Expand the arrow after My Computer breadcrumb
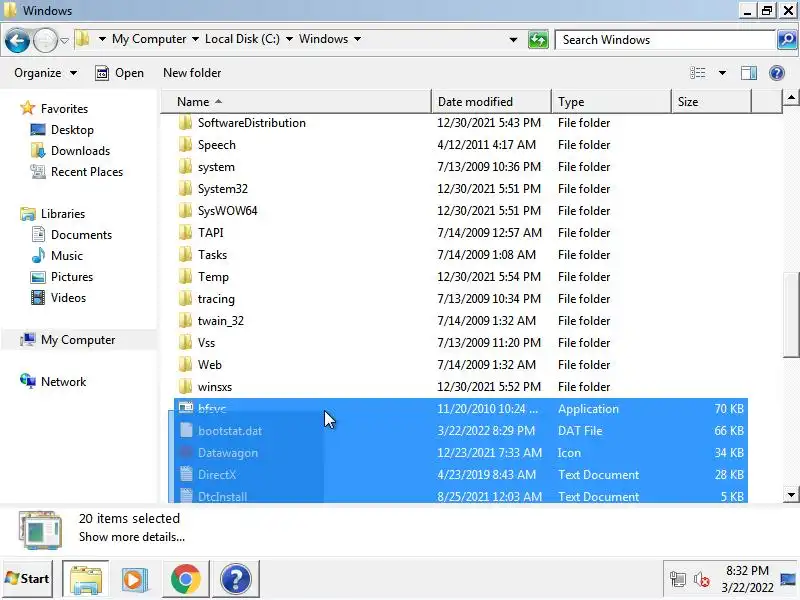This screenshot has height=600, width=800. 195,39
